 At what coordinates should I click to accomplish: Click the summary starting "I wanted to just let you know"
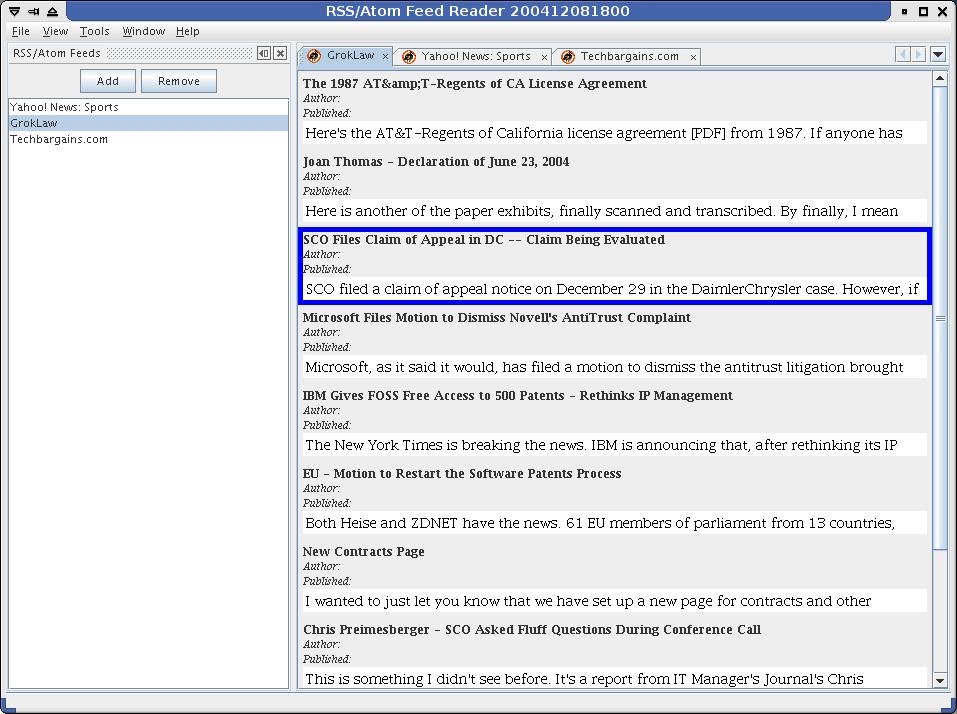[x=615, y=602]
